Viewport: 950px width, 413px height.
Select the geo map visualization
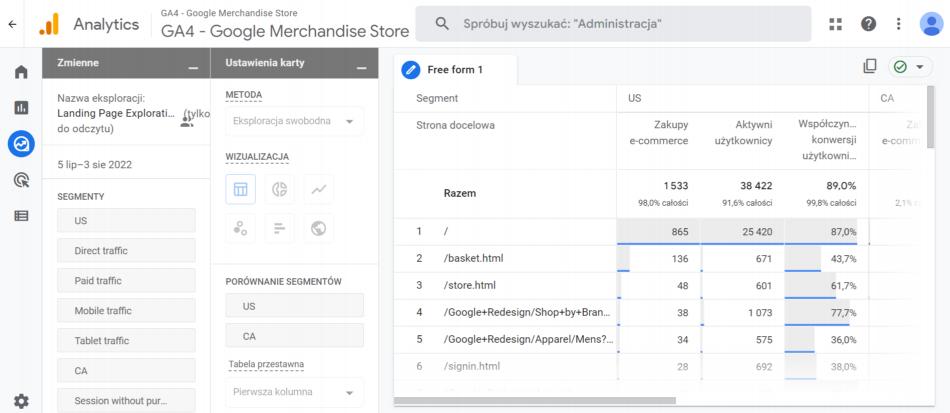click(x=319, y=228)
